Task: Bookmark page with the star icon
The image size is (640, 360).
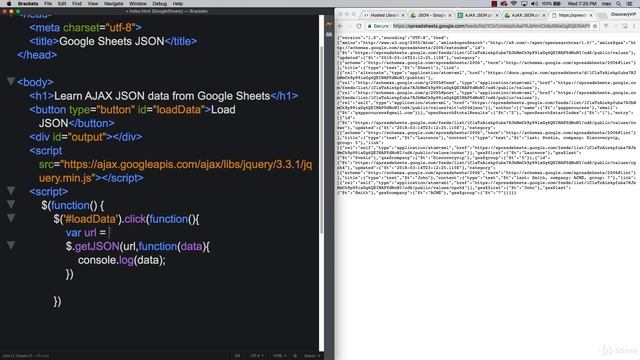Action: coord(595,26)
